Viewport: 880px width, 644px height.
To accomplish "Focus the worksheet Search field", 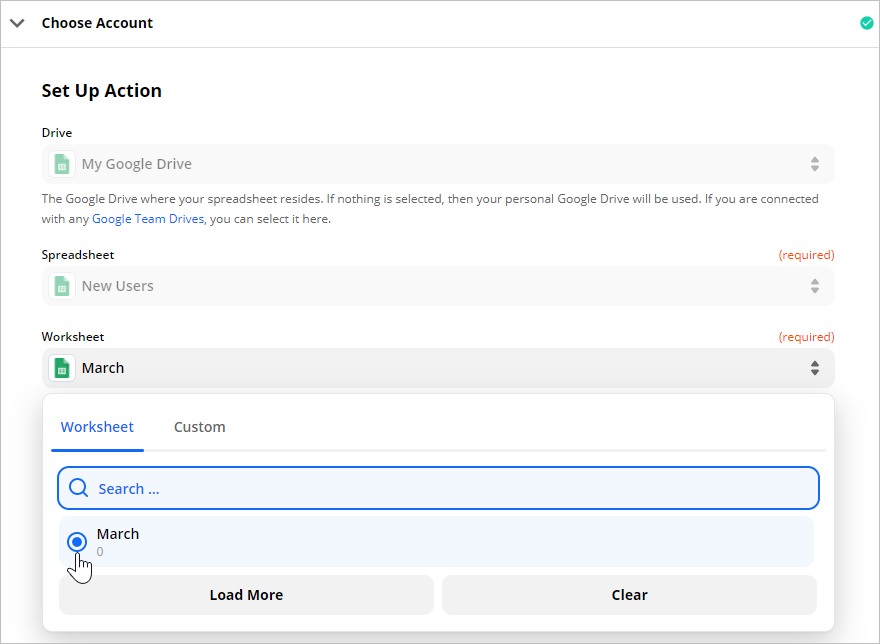I will (438, 488).
